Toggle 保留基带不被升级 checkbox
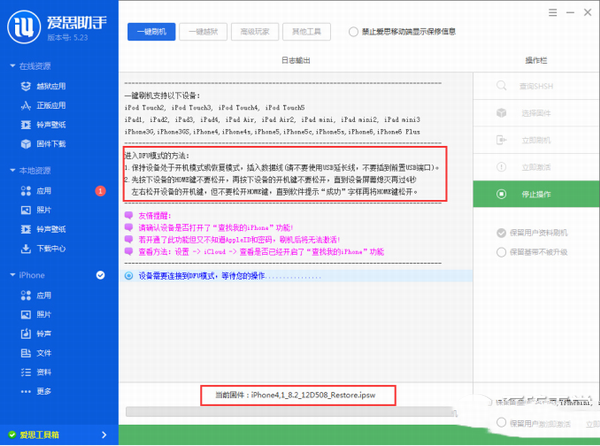The height and width of the screenshot is (446, 600). [501, 252]
